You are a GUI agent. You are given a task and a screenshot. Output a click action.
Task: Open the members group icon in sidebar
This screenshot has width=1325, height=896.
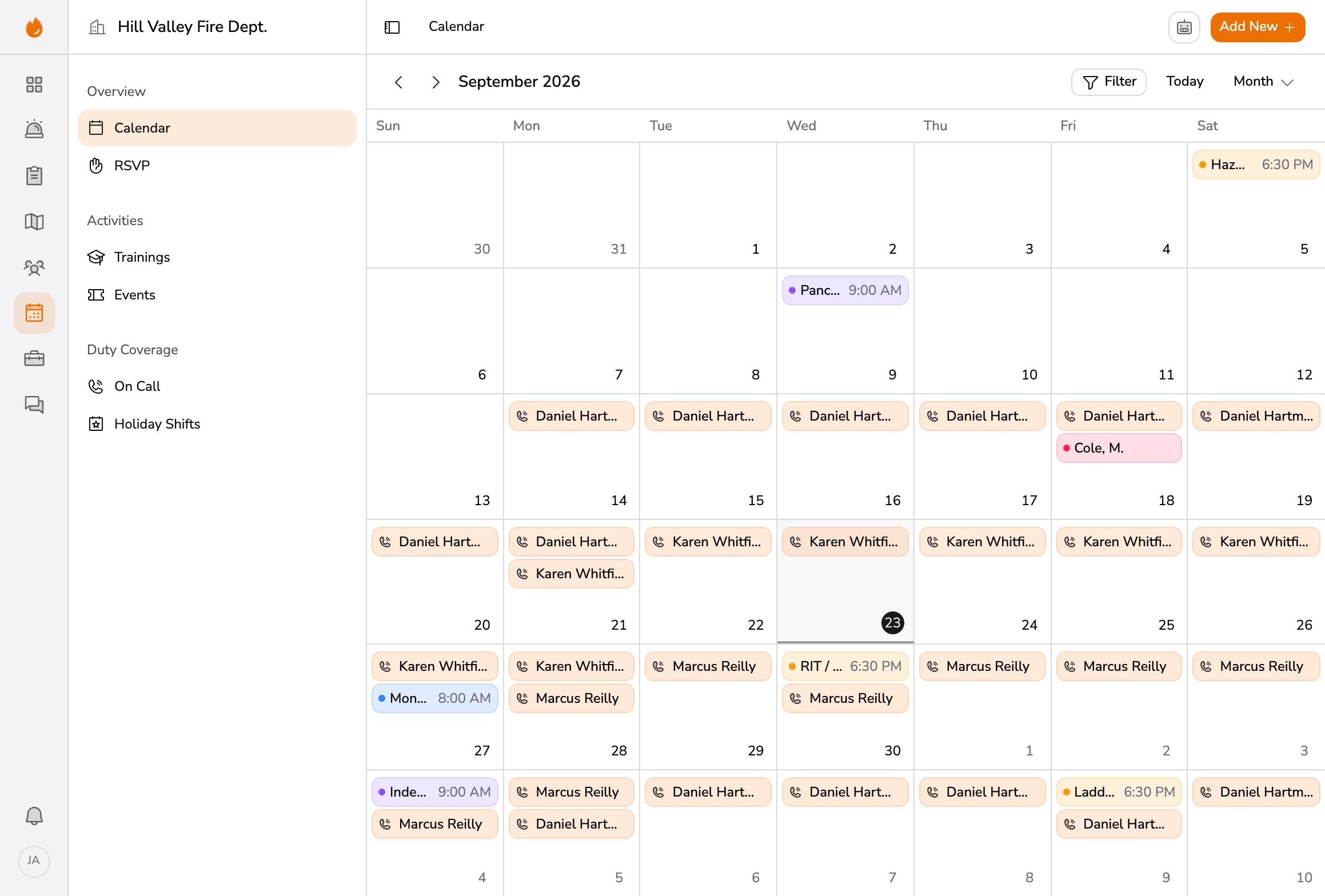click(34, 267)
